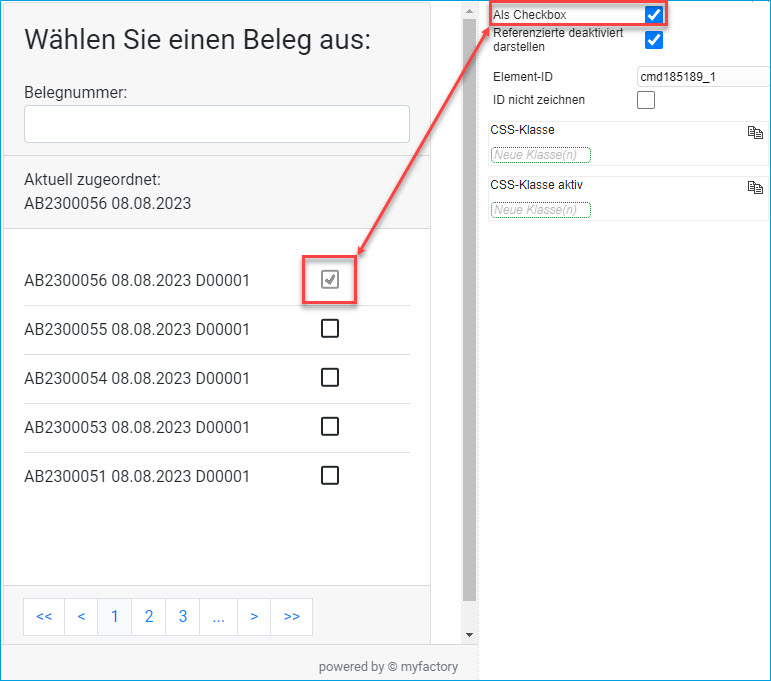Enable ID nicht zeichnen checkbox
The height and width of the screenshot is (681, 771).
(646, 100)
